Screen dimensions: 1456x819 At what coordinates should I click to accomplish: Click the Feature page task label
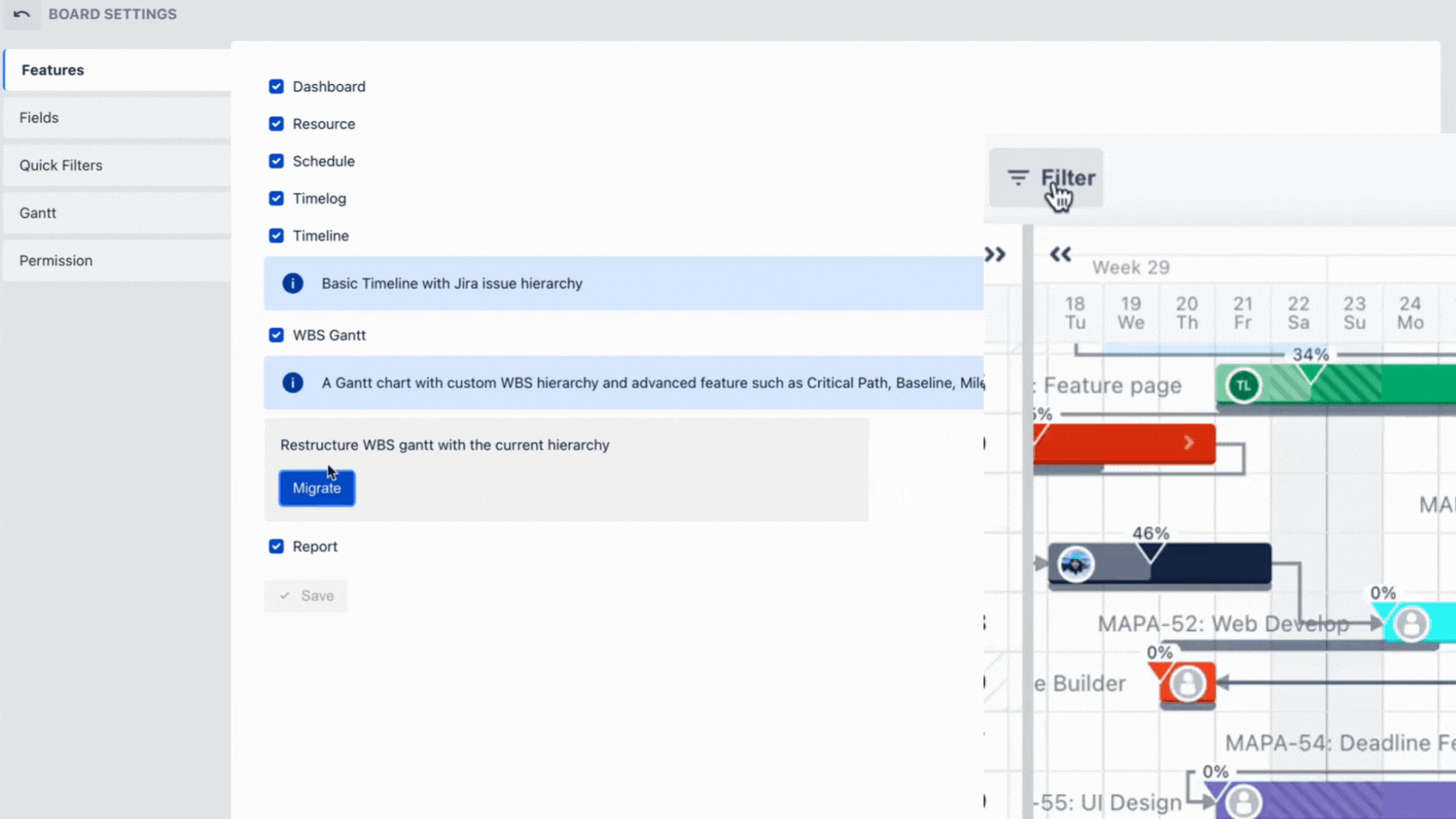(x=1108, y=386)
